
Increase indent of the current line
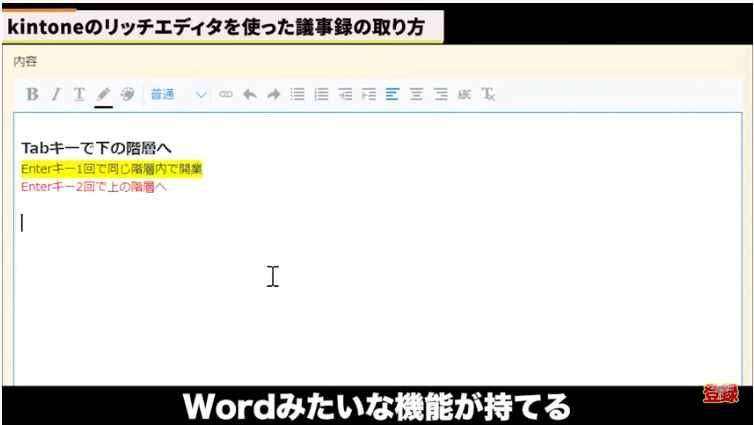(345, 95)
